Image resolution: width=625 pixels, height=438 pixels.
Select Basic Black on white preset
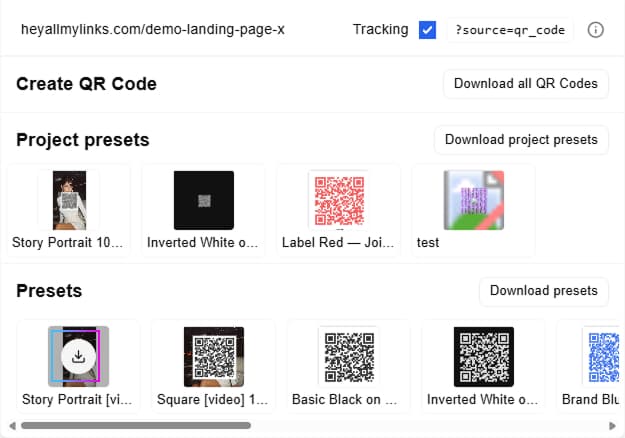[x=349, y=356]
